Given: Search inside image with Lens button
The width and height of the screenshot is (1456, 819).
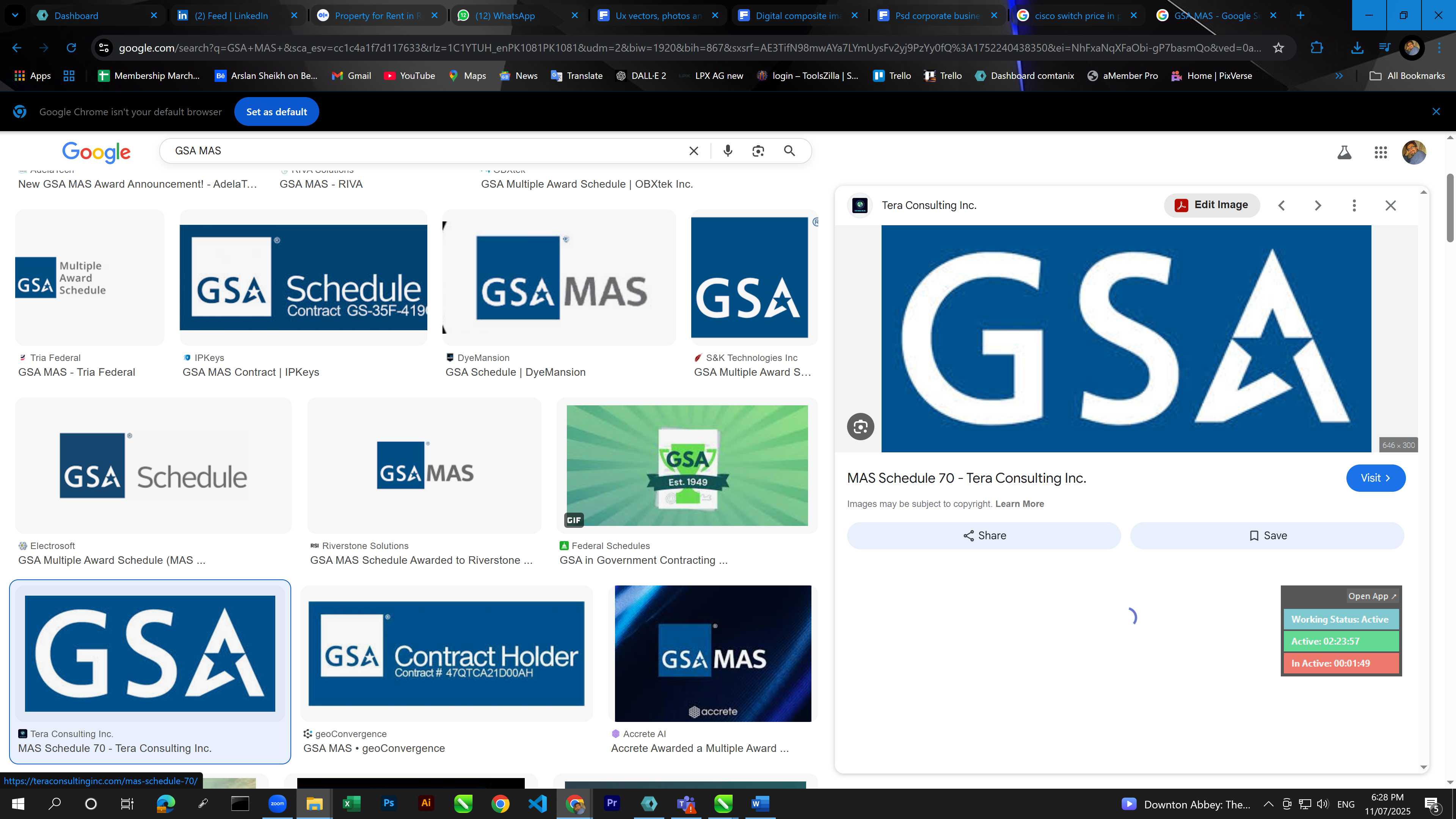Looking at the screenshot, I should (861, 427).
